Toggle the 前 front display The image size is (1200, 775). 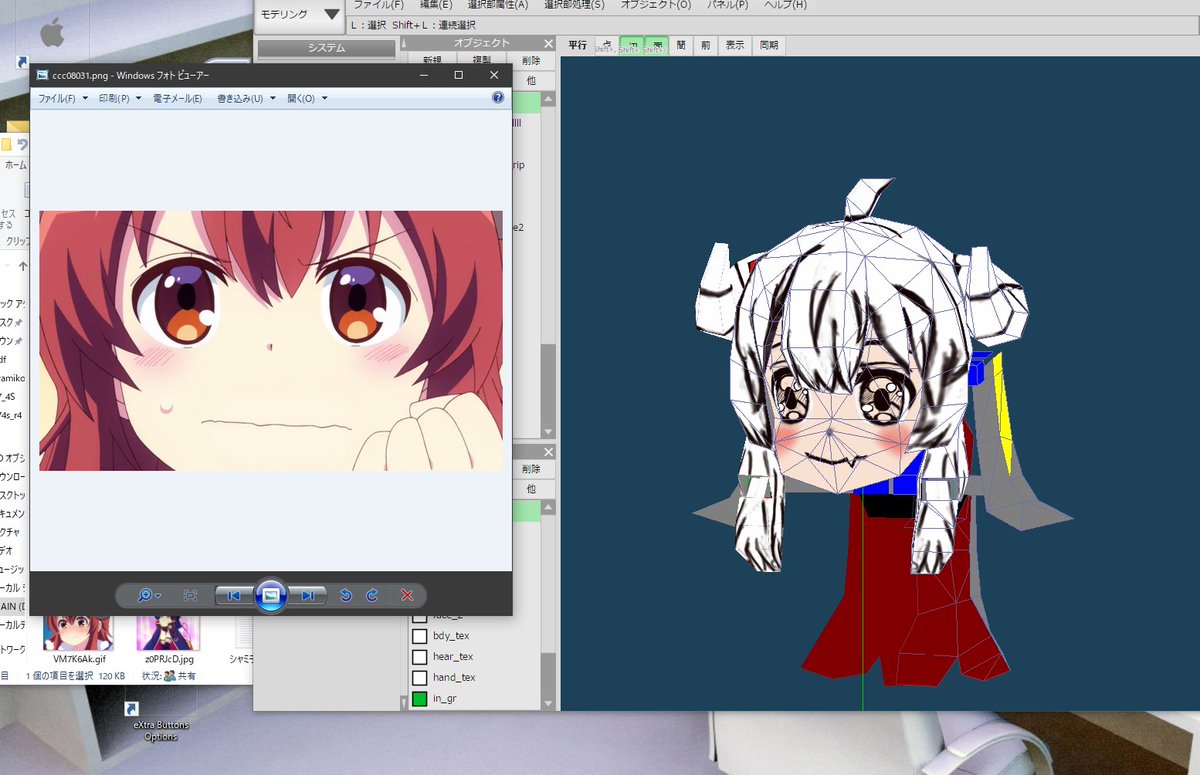coord(706,45)
